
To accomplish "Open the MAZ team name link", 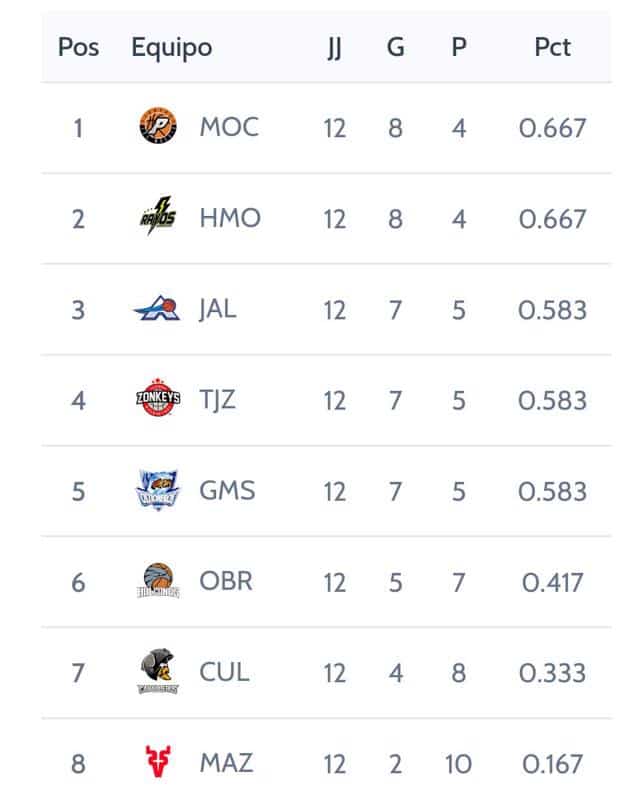I will click(x=226, y=763).
